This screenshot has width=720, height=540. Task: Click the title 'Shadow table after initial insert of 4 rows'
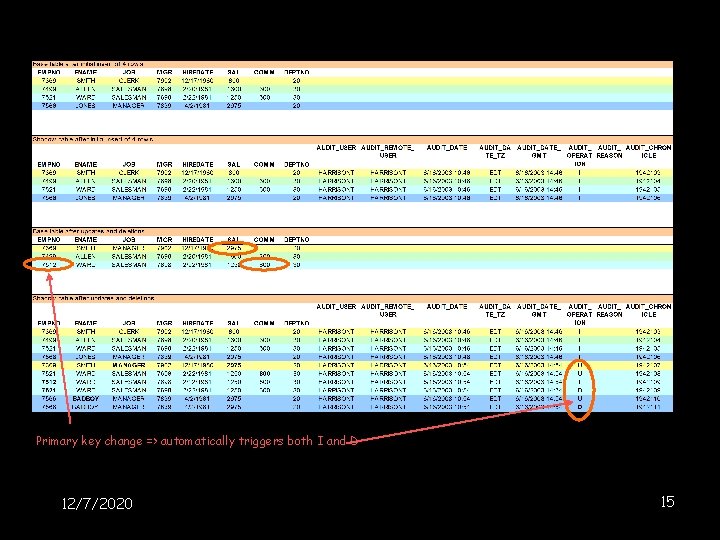[x=93, y=139]
